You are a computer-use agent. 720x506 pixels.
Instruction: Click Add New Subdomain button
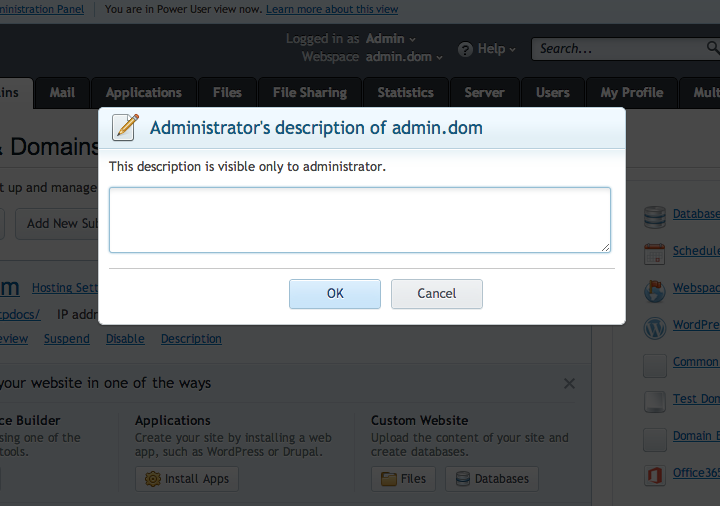pyautogui.click(x=57, y=224)
